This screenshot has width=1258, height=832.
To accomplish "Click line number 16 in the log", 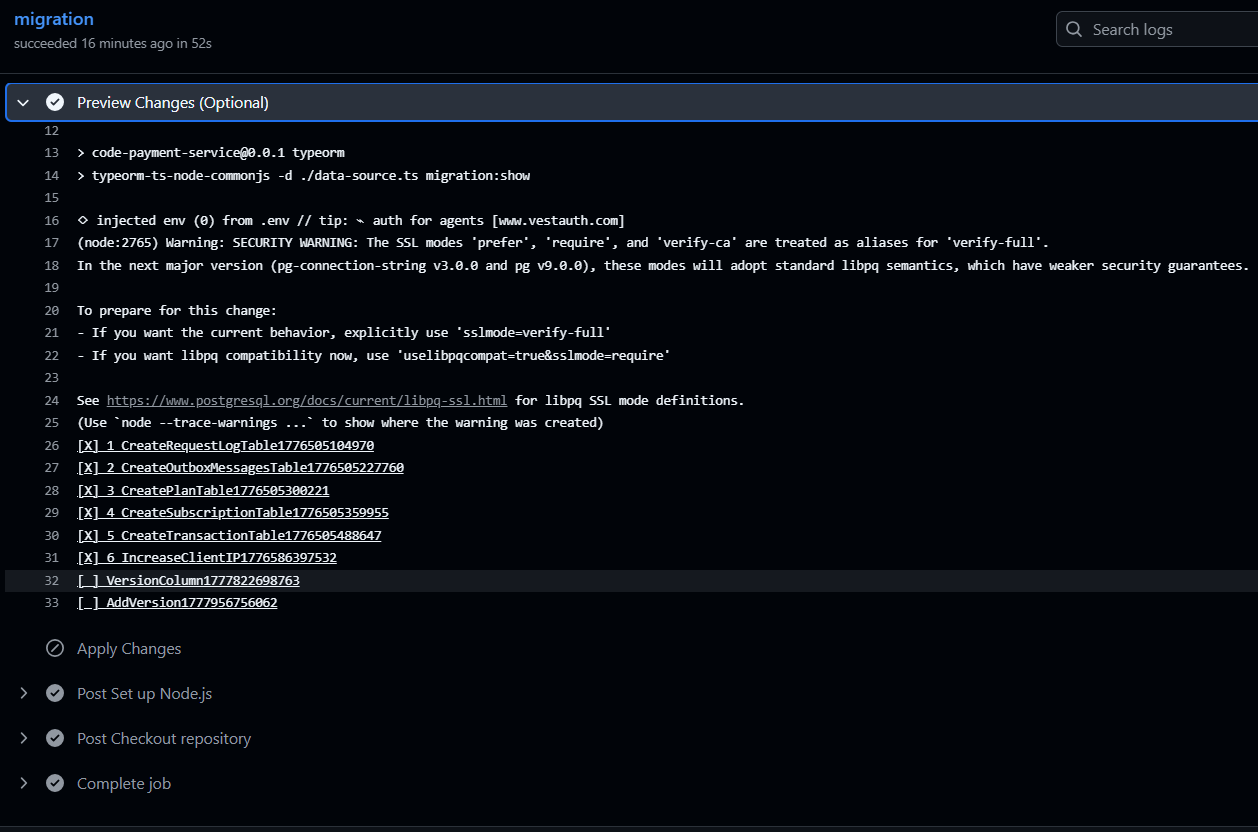I will 52,220.
